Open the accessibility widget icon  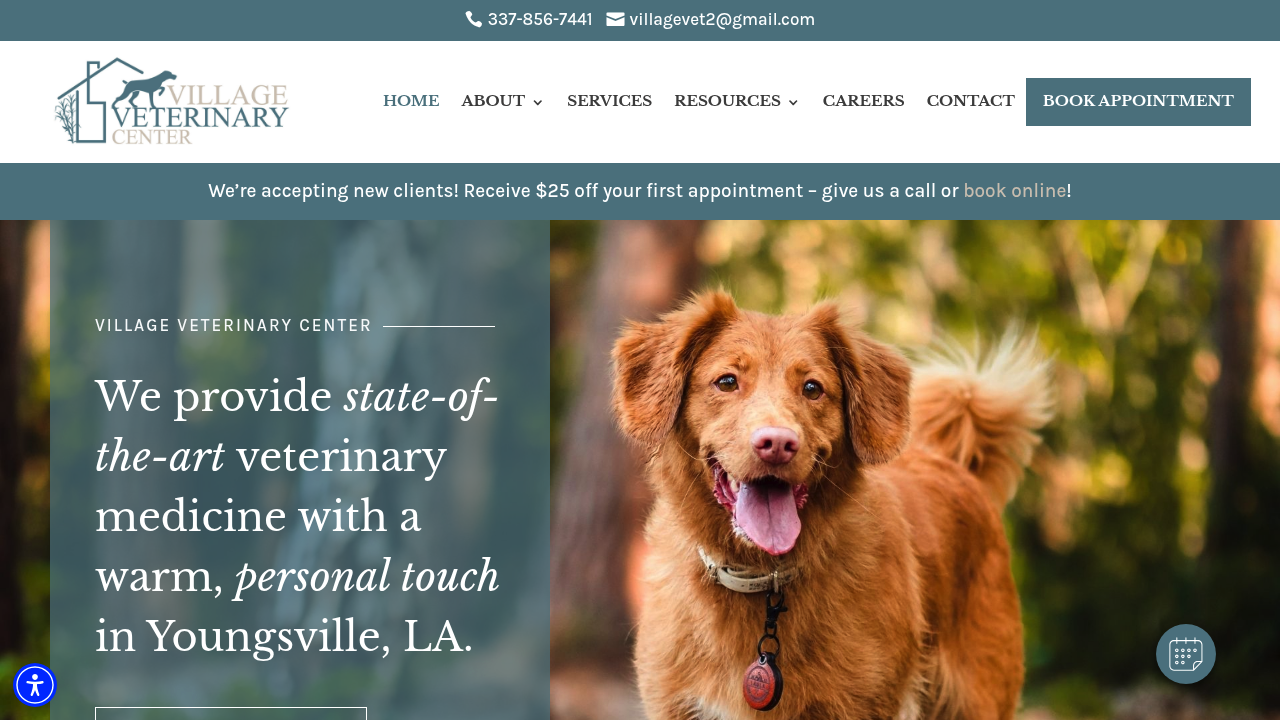coord(35,685)
